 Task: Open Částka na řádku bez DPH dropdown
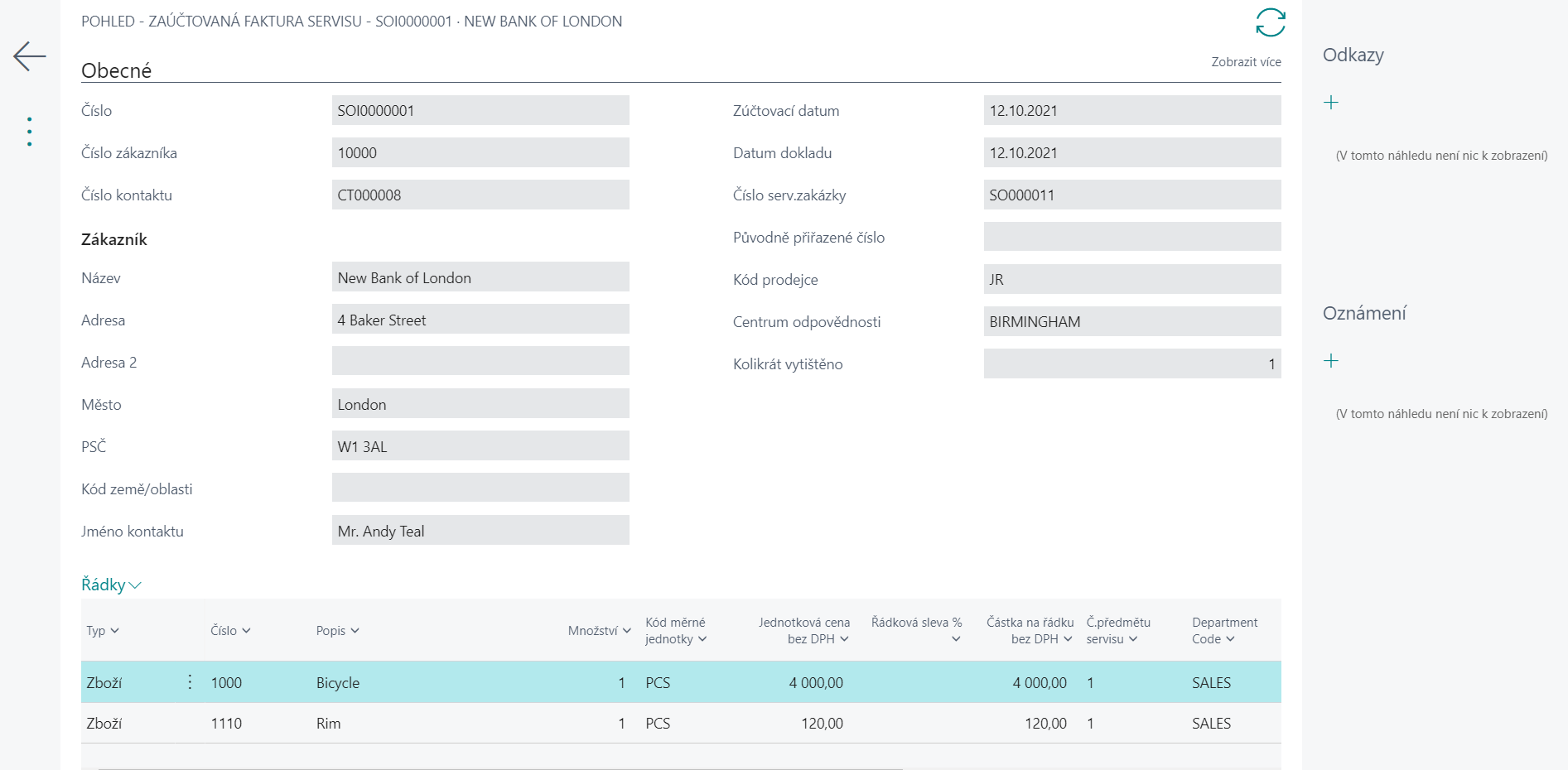[1030, 631]
